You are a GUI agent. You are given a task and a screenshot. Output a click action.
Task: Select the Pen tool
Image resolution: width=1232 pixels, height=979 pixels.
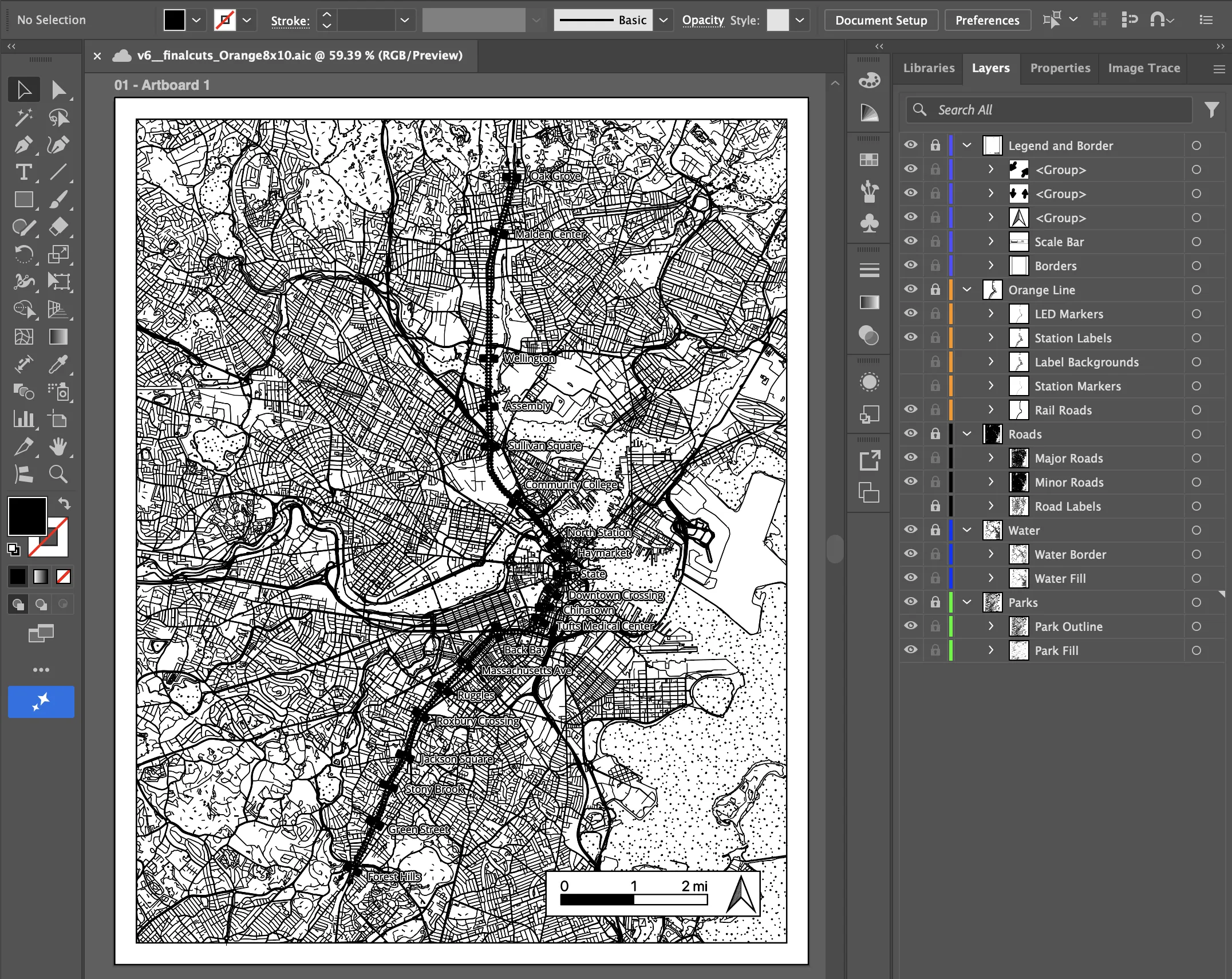pyautogui.click(x=24, y=145)
